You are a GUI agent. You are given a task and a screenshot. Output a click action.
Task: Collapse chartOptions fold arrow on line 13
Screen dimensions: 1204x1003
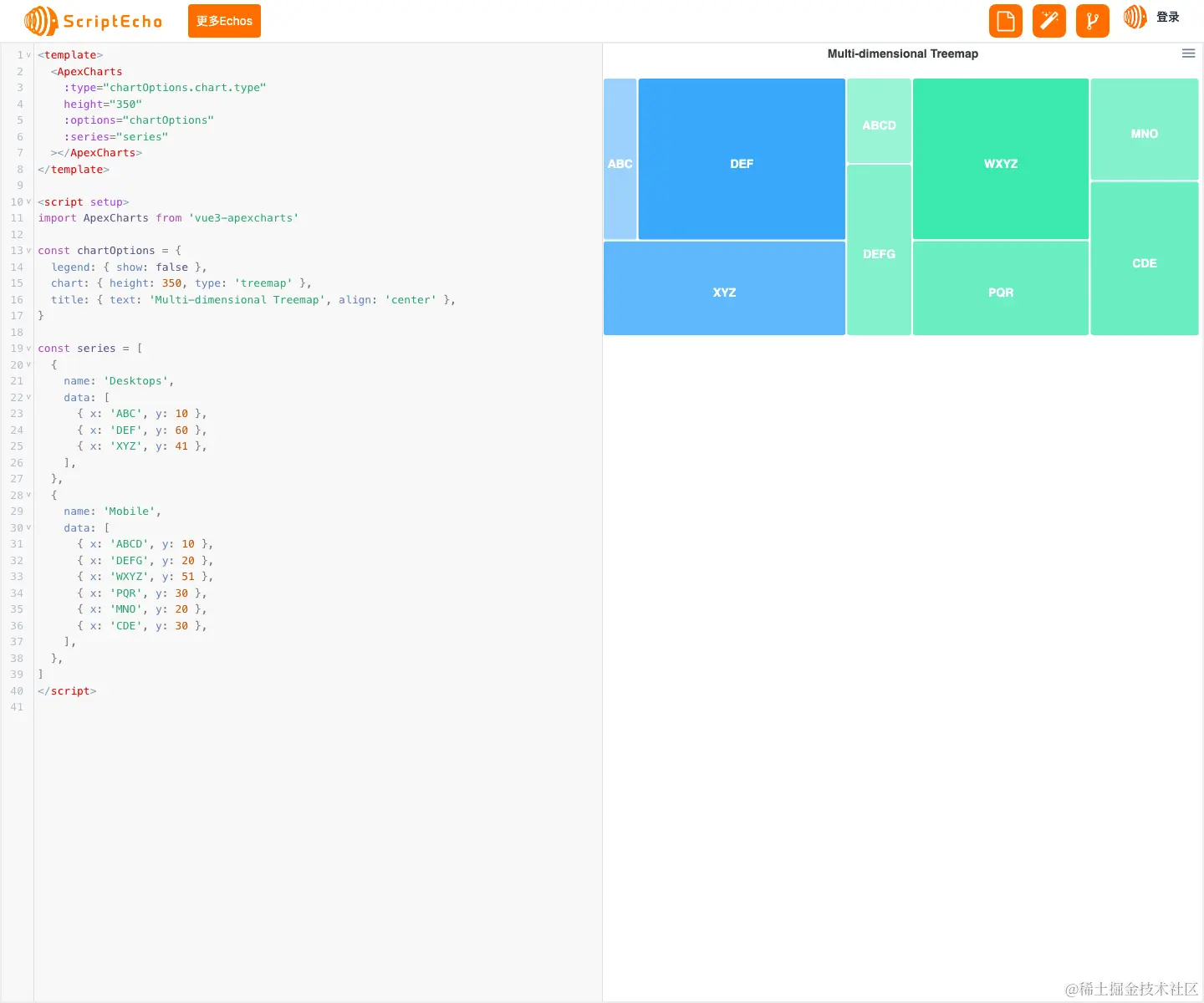coord(28,251)
